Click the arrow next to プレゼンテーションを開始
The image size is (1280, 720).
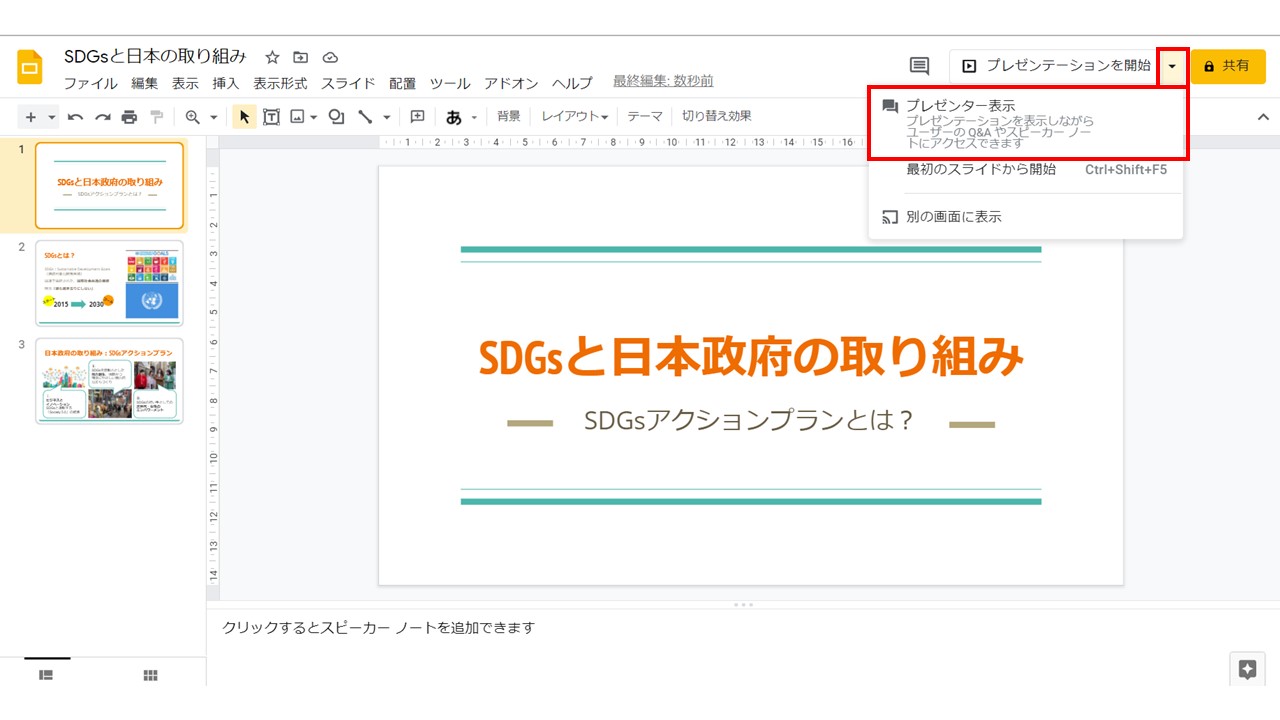point(1172,66)
